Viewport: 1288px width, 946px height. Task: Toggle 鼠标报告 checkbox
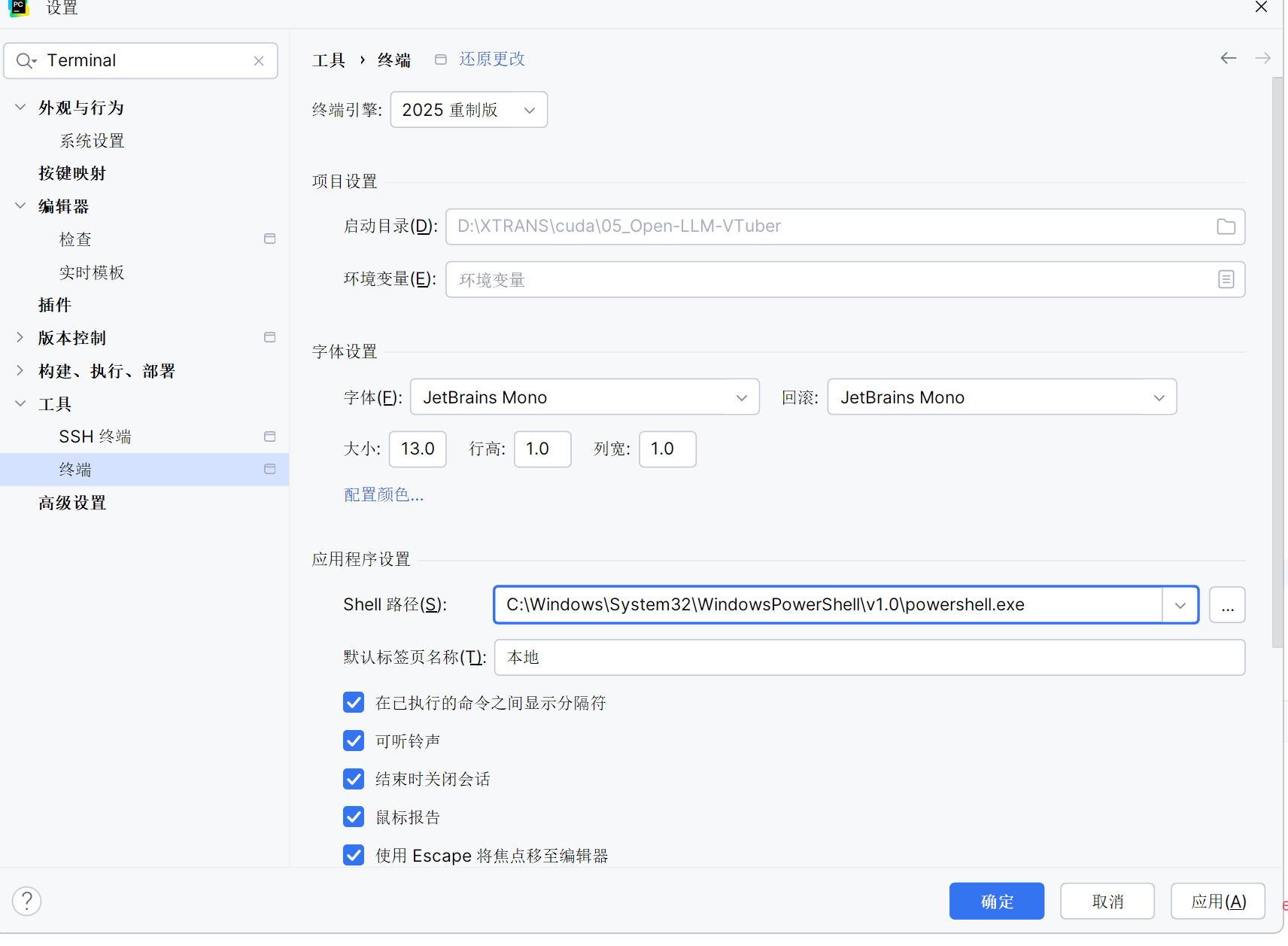coord(354,817)
